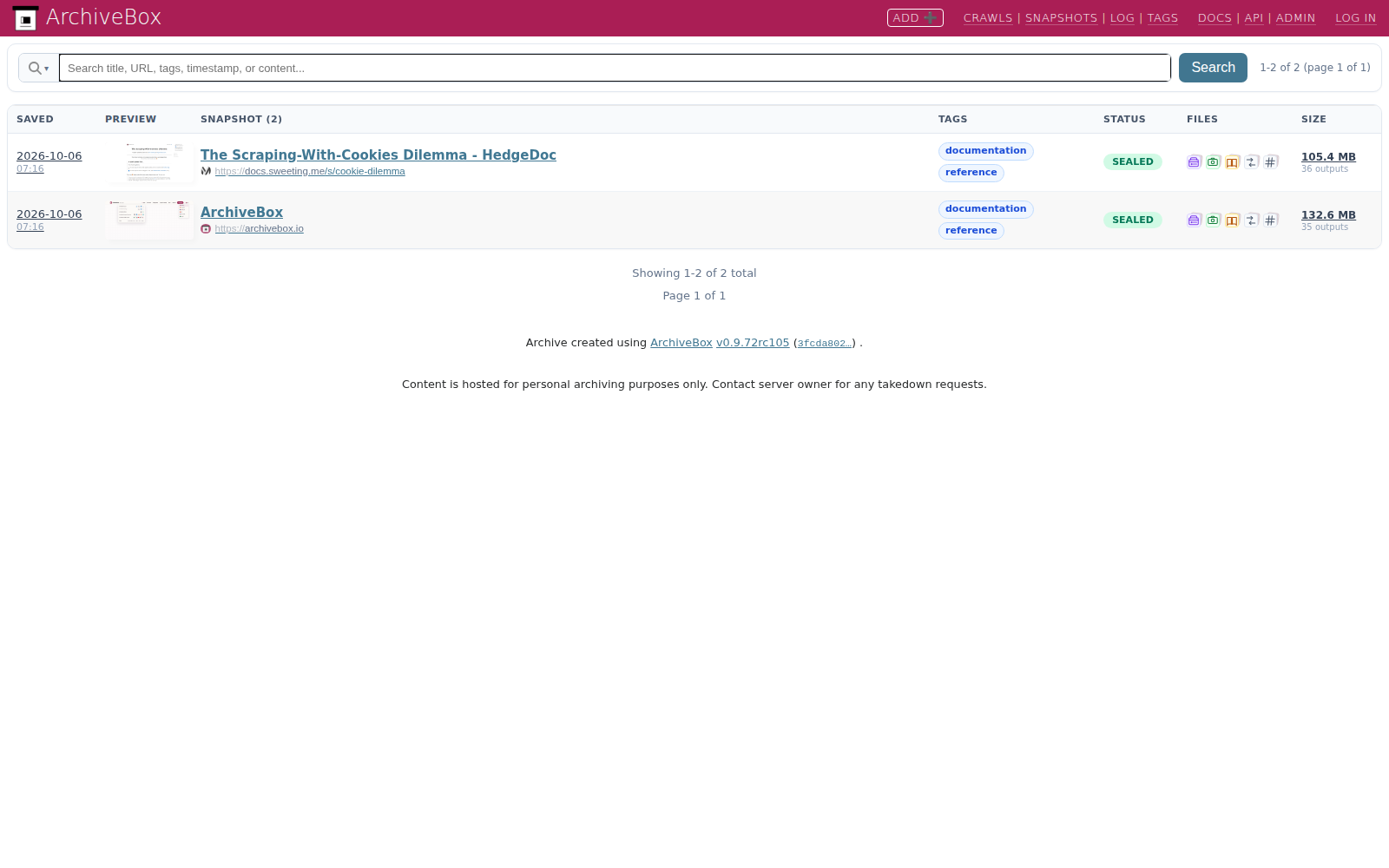Screen dimensions: 1389x868
Task: Open the CRAWLS page
Action: 988,18
